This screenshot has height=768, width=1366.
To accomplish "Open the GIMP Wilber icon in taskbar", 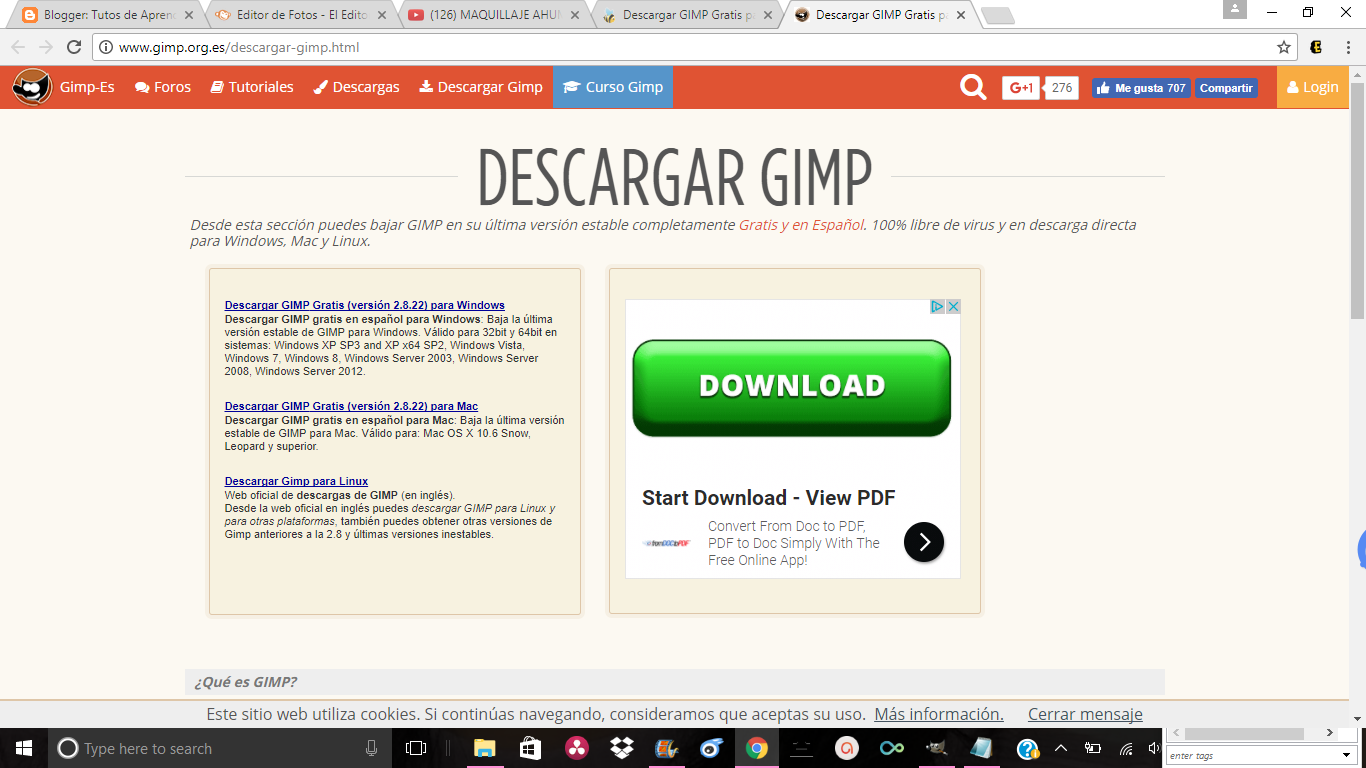I will coord(937,748).
